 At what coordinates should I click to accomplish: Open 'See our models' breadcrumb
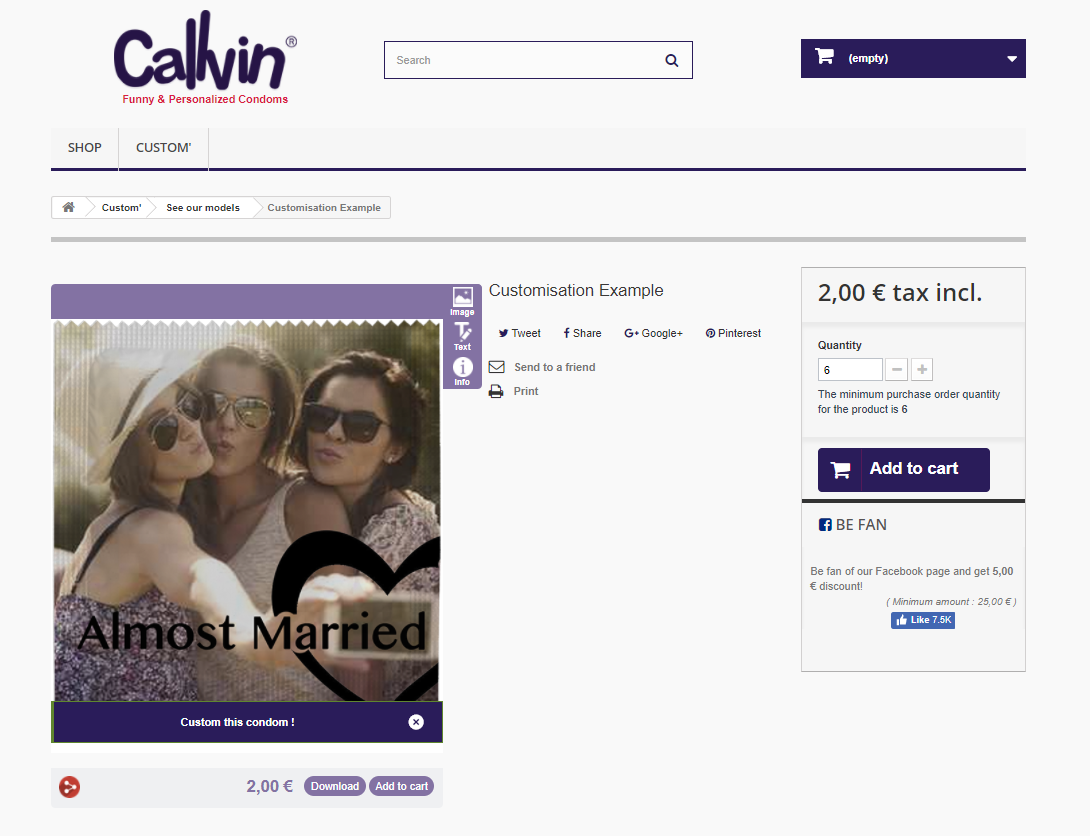[x=203, y=208]
